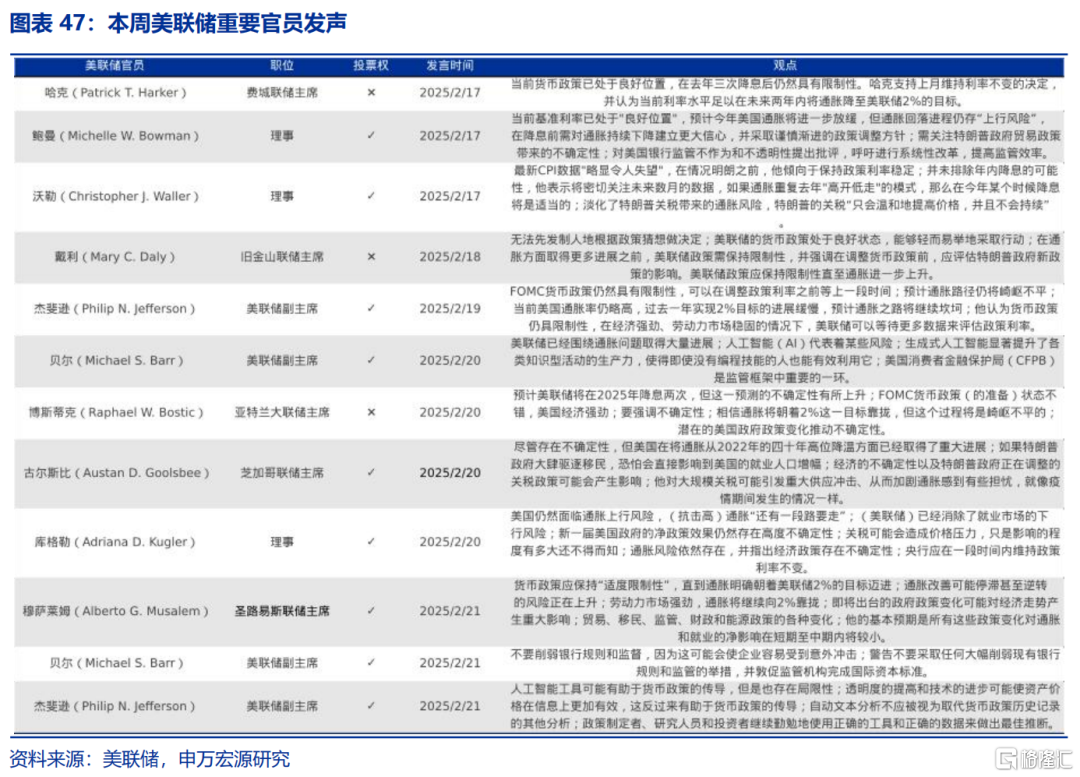This screenshot has height=777, width=1080.
Task: Click Kugler's viewpoint starting "美国仍然面临通胀上行风险"
Action: coord(785,542)
